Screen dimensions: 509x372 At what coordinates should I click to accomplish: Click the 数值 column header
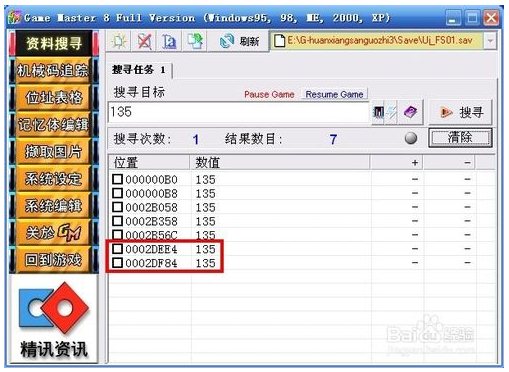[279, 163]
